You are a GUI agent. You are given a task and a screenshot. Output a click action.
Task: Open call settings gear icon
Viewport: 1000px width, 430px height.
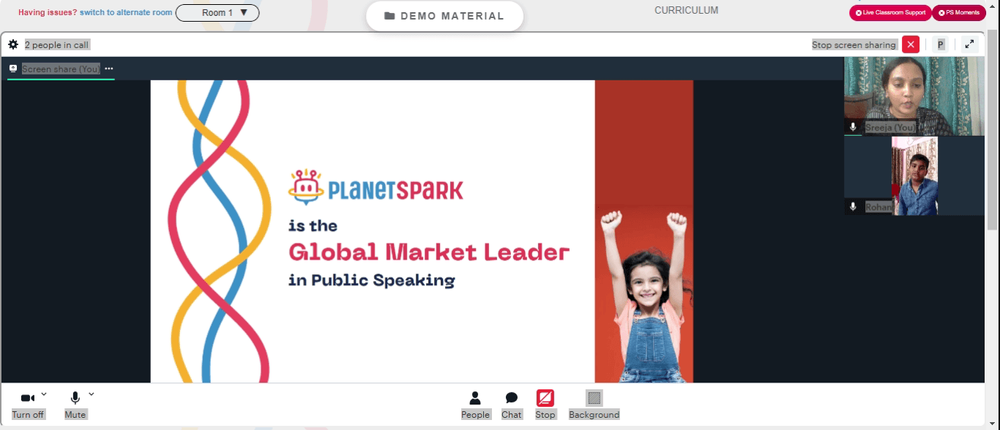(13, 45)
